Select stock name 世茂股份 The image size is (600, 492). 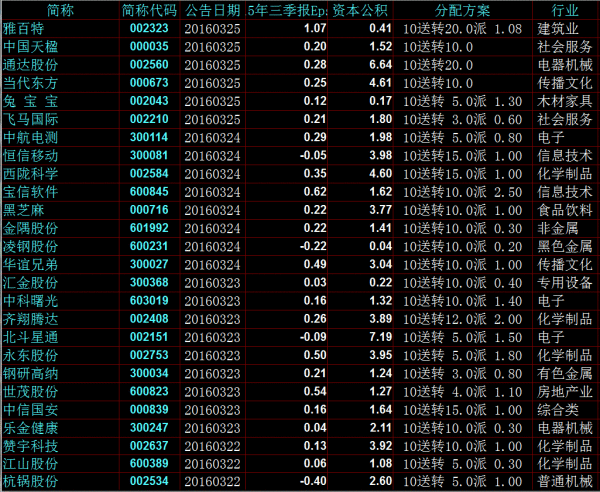[31, 392]
